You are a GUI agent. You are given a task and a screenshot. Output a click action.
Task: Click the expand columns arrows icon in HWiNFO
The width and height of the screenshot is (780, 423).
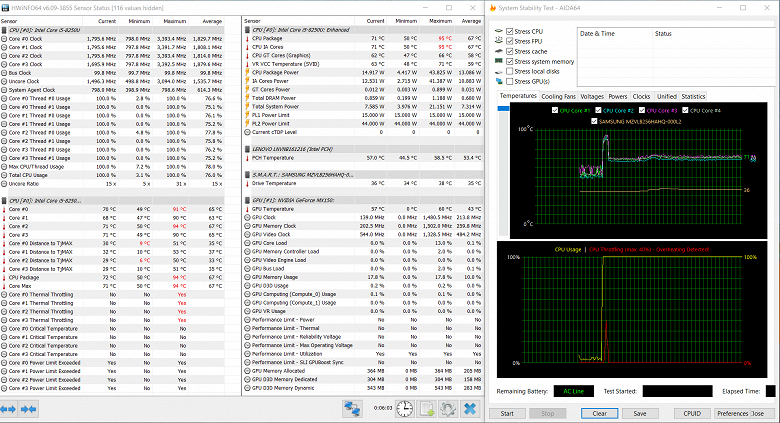pyautogui.click(x=9, y=409)
